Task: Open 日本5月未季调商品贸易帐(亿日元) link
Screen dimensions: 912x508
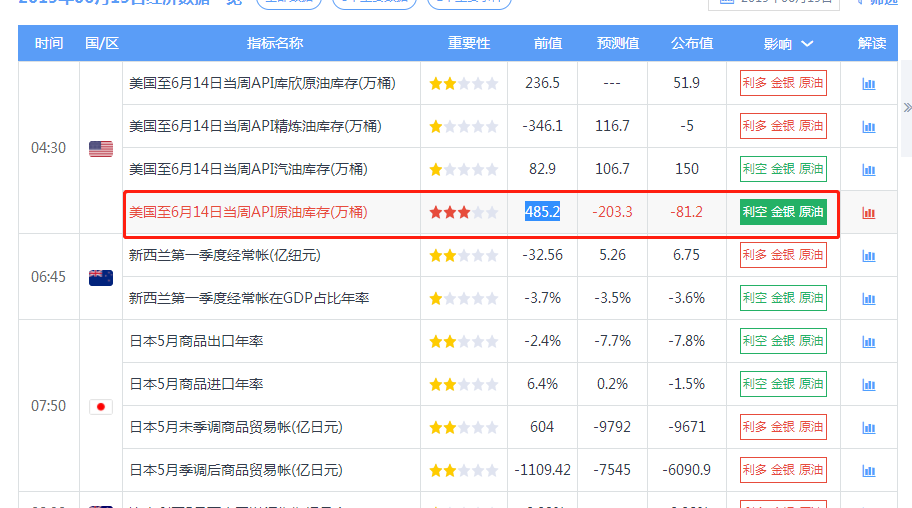Action: pyautogui.click(x=236, y=428)
